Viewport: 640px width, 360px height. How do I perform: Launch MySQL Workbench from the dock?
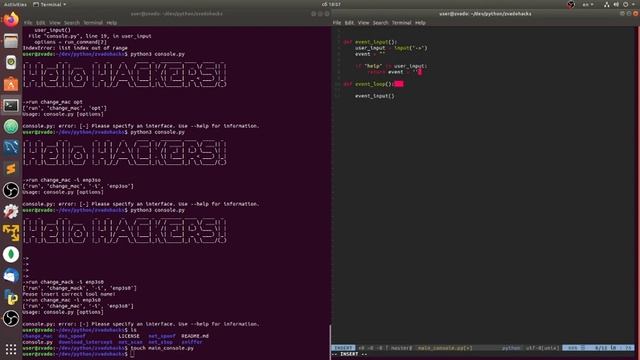click(11, 148)
